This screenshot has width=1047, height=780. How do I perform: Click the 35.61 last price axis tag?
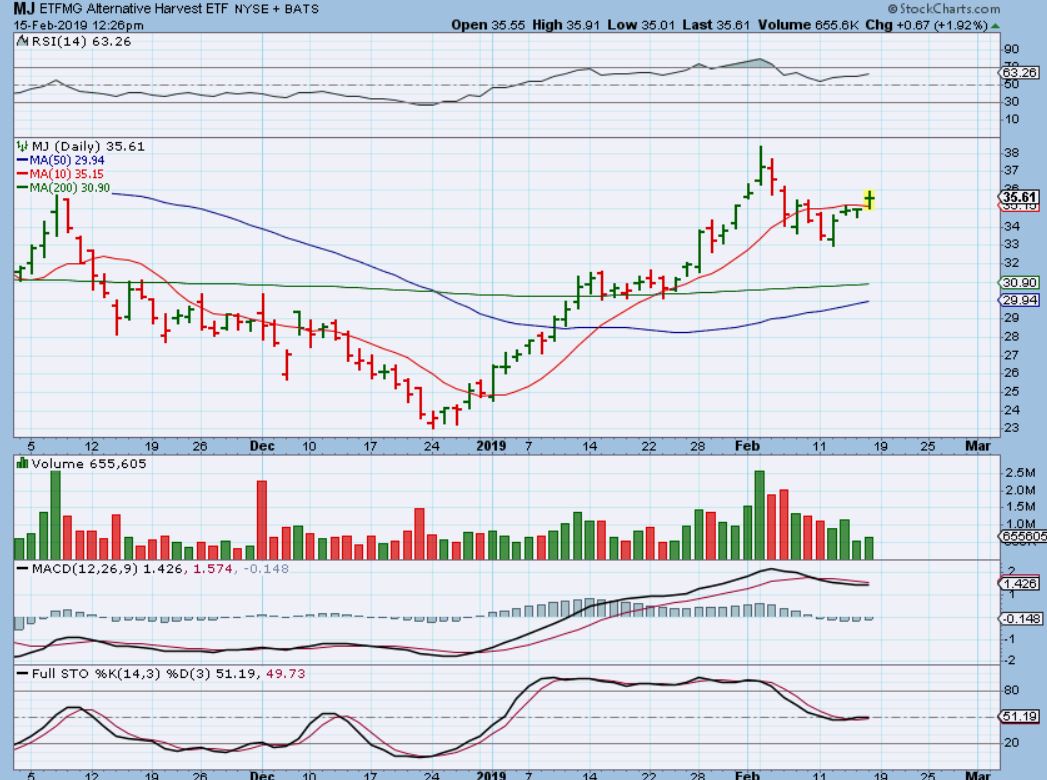[1019, 197]
